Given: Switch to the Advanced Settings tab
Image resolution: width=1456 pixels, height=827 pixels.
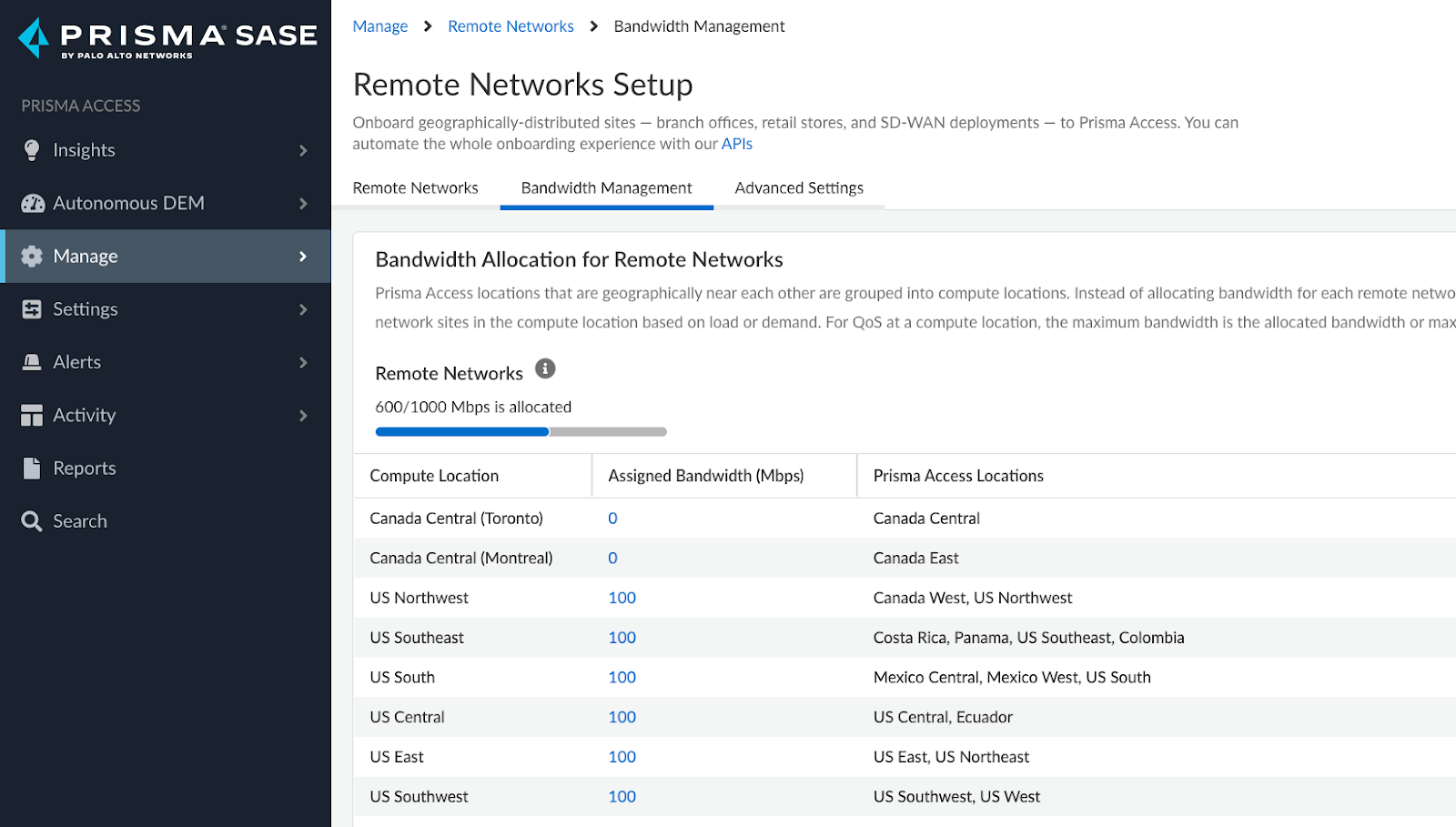Looking at the screenshot, I should [x=799, y=188].
